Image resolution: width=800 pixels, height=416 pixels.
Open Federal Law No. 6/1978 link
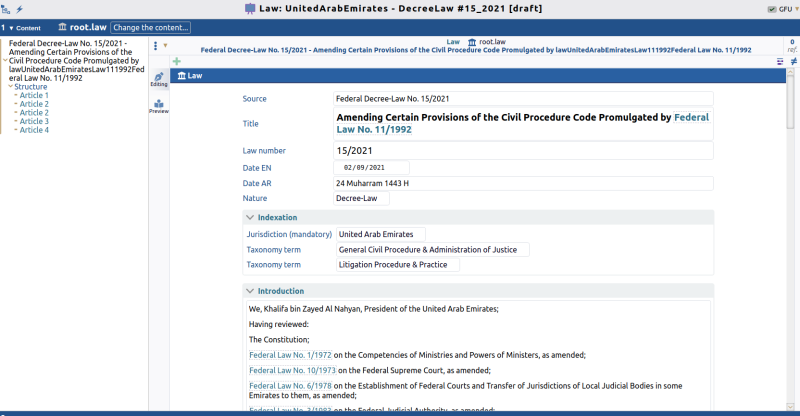[290, 386]
